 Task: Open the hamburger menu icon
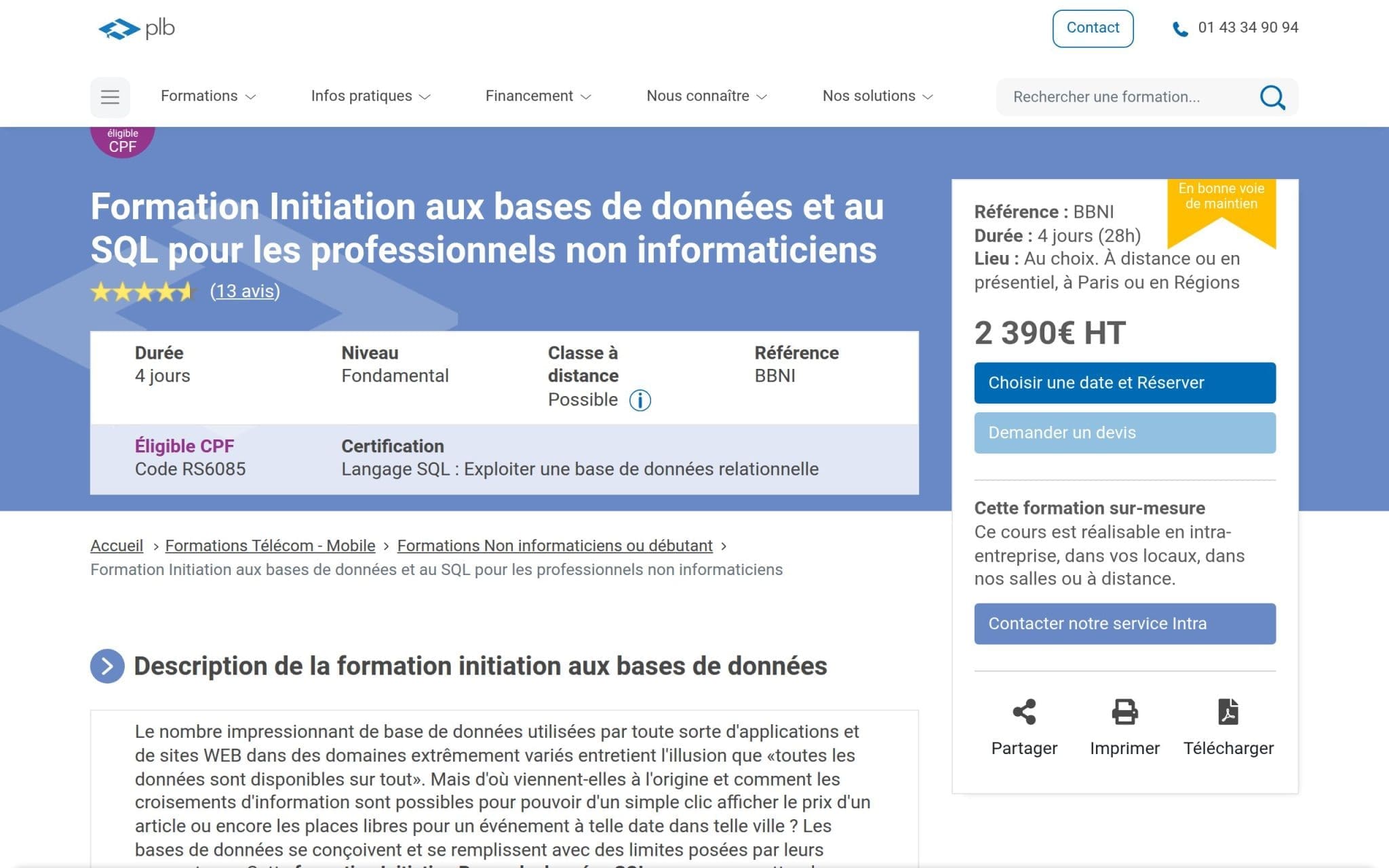click(x=110, y=97)
